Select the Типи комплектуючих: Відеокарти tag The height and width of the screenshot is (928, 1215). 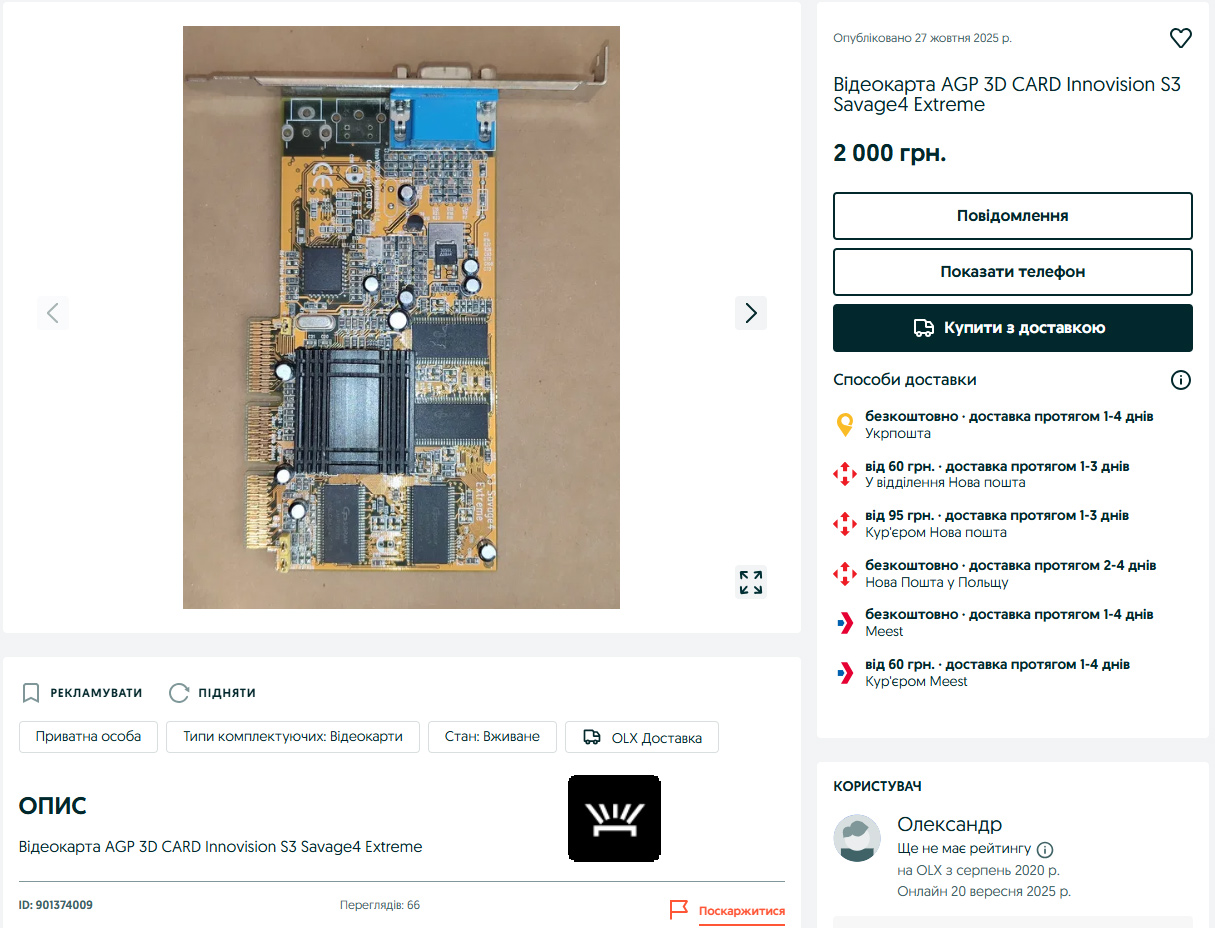click(292, 737)
